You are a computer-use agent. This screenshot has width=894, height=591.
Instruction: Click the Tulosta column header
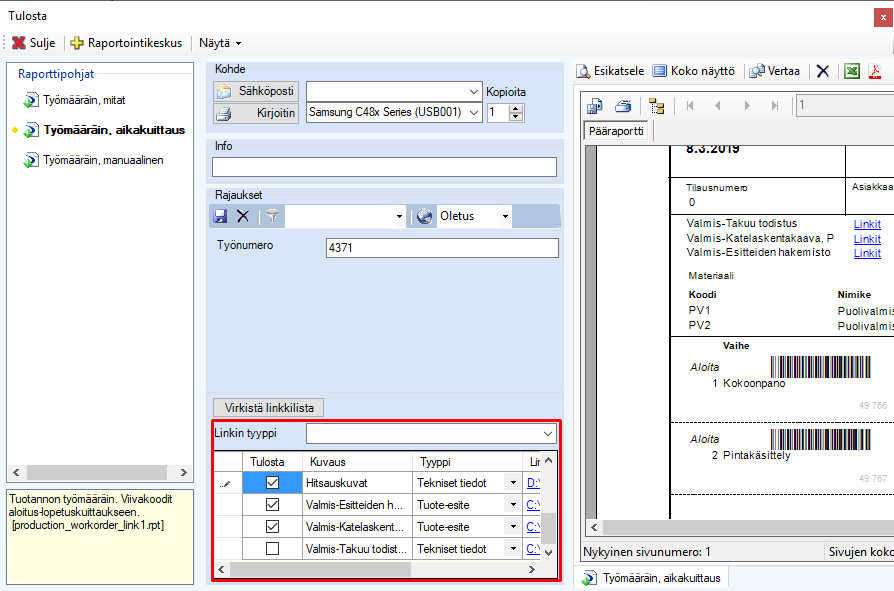click(273, 462)
